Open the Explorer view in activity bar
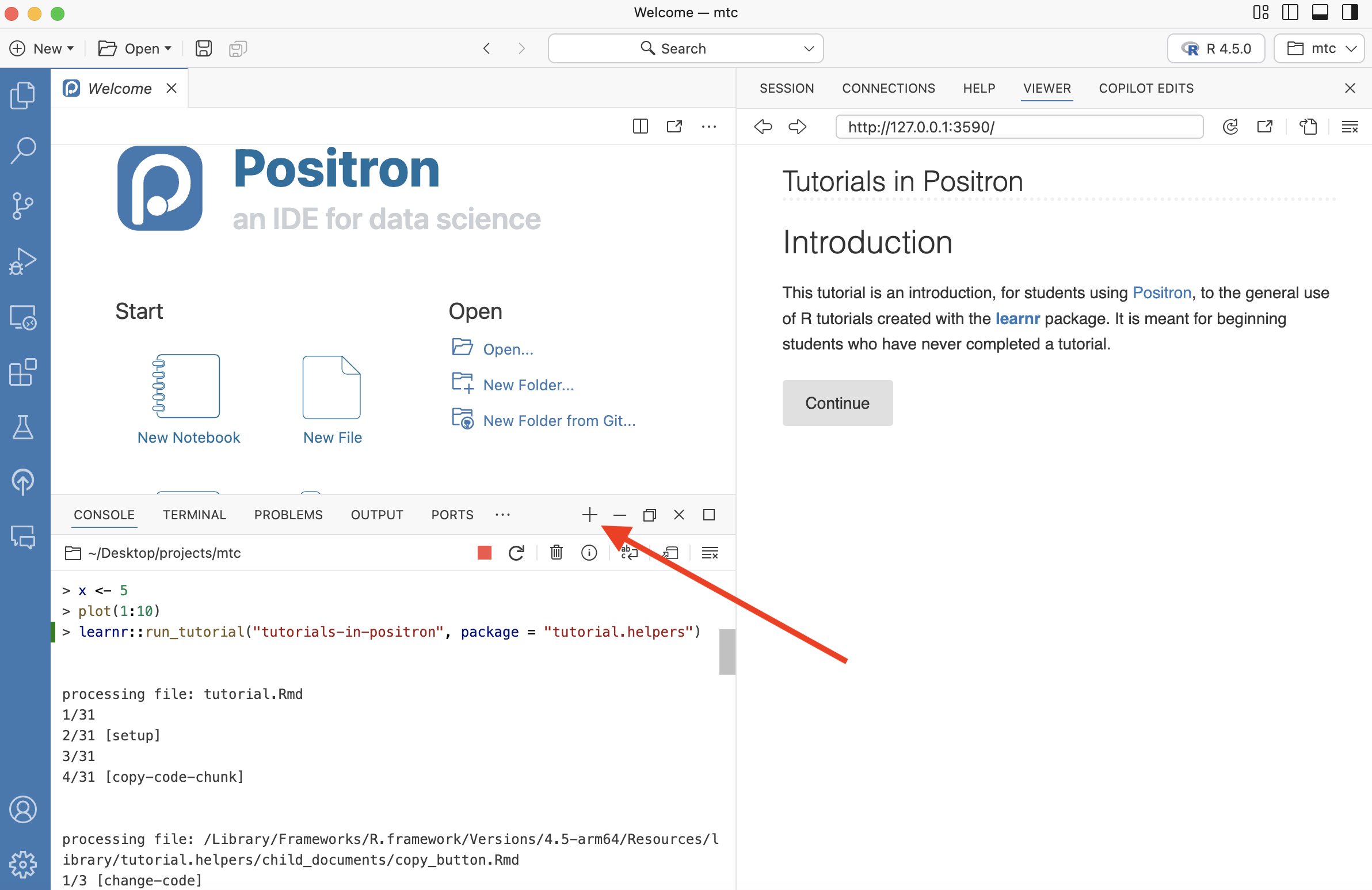 23,95
